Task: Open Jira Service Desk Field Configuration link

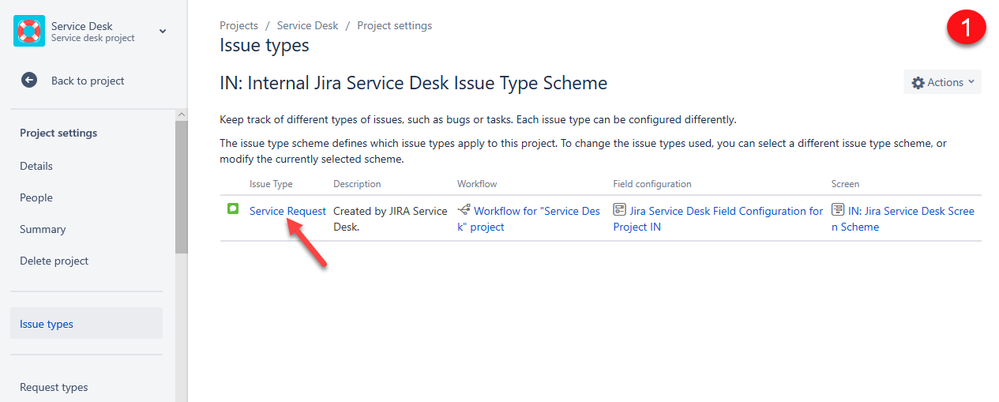Action: point(718,219)
